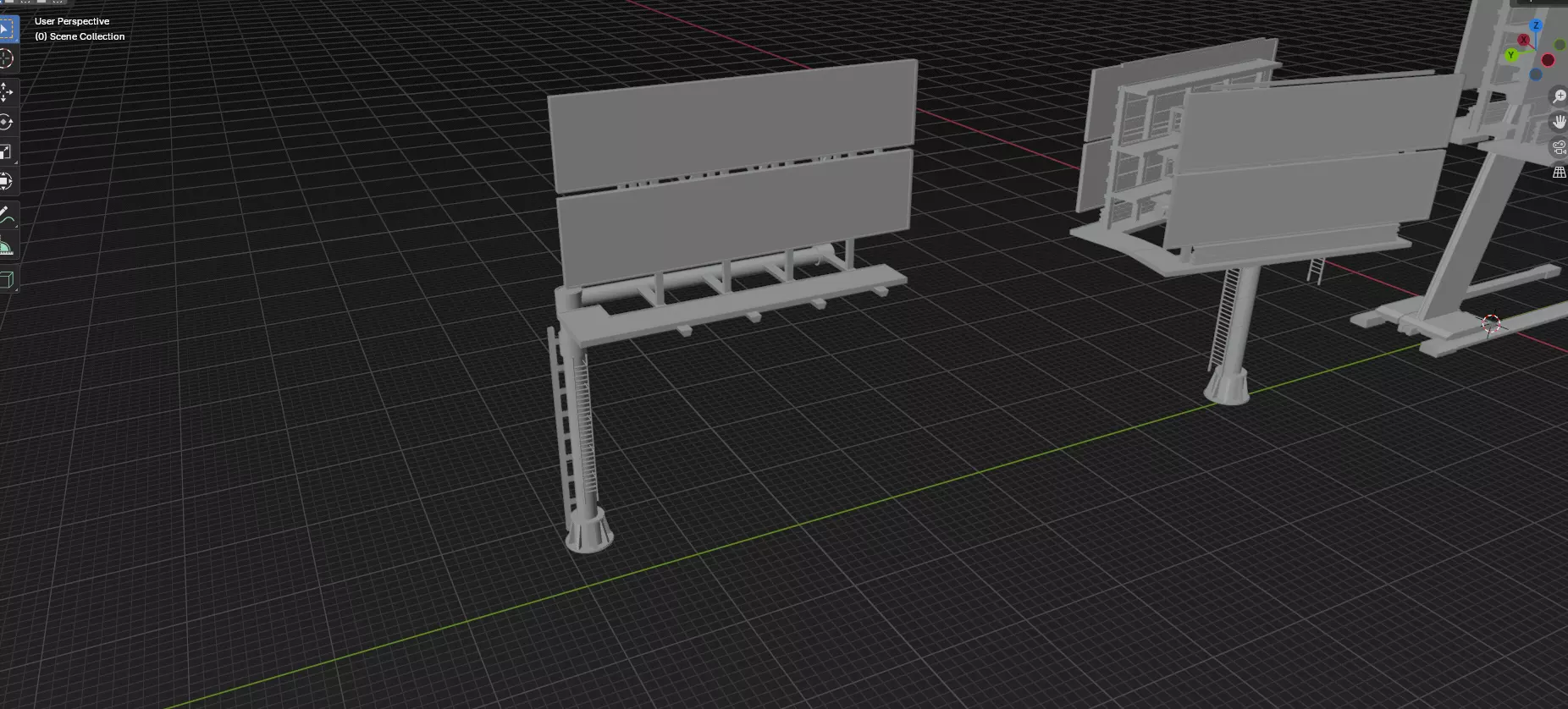This screenshot has width=1568, height=709.
Task: Toggle the camera view button
Action: [1559, 147]
